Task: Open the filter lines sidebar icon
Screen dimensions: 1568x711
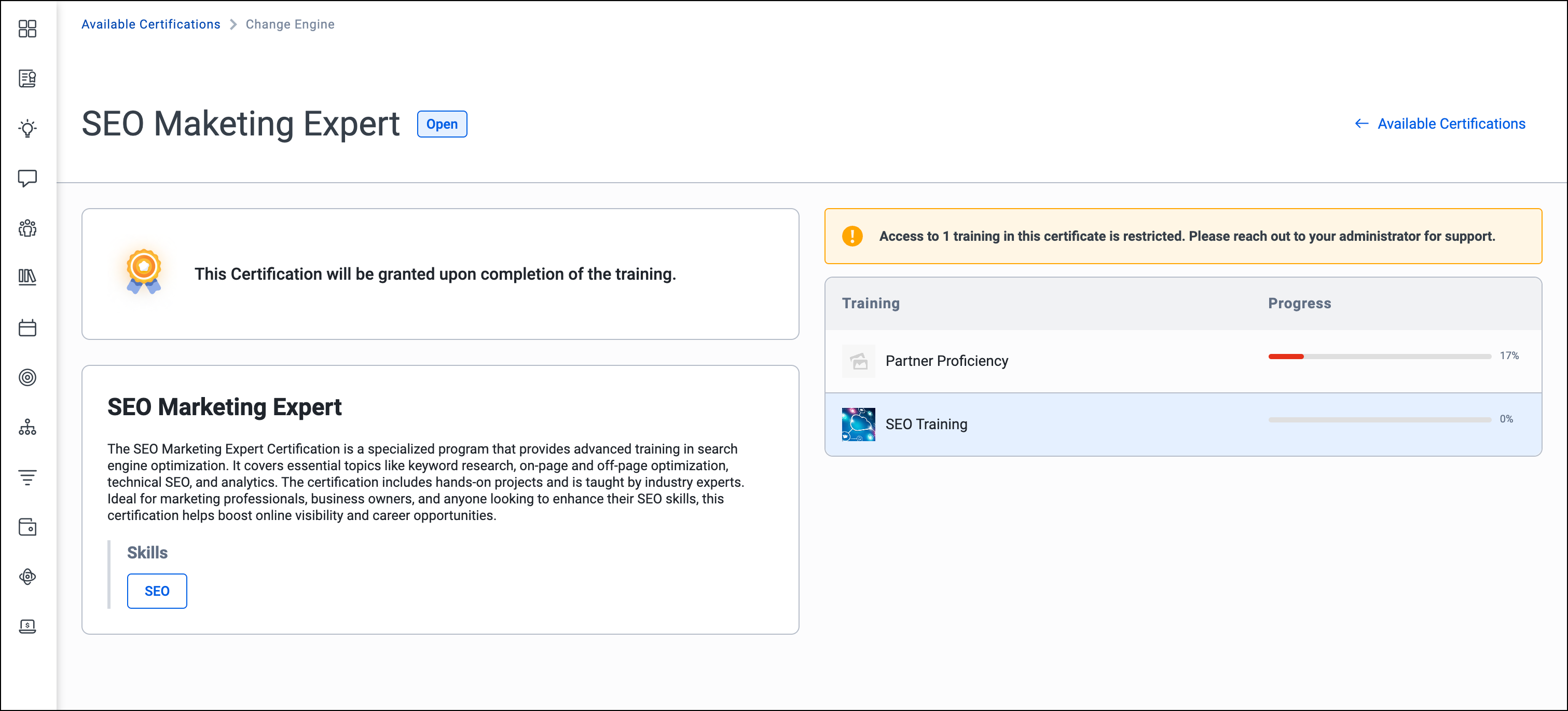Action: pos(27,477)
